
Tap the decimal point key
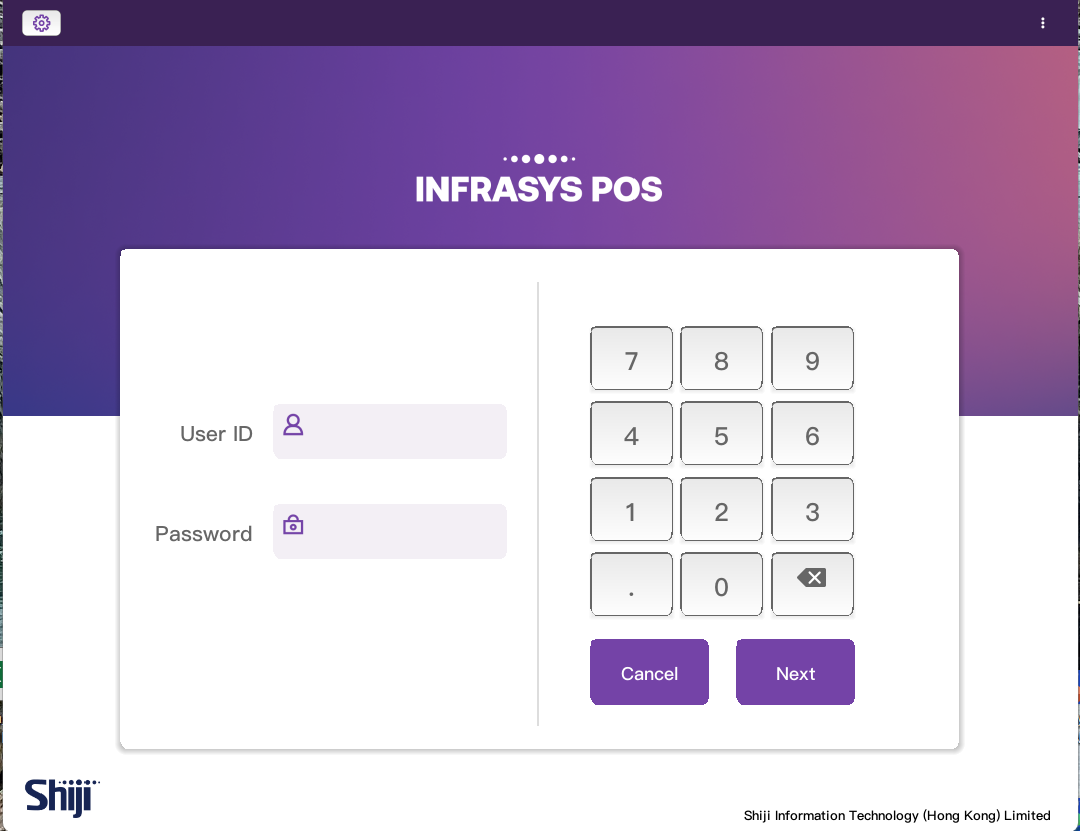[x=631, y=585]
